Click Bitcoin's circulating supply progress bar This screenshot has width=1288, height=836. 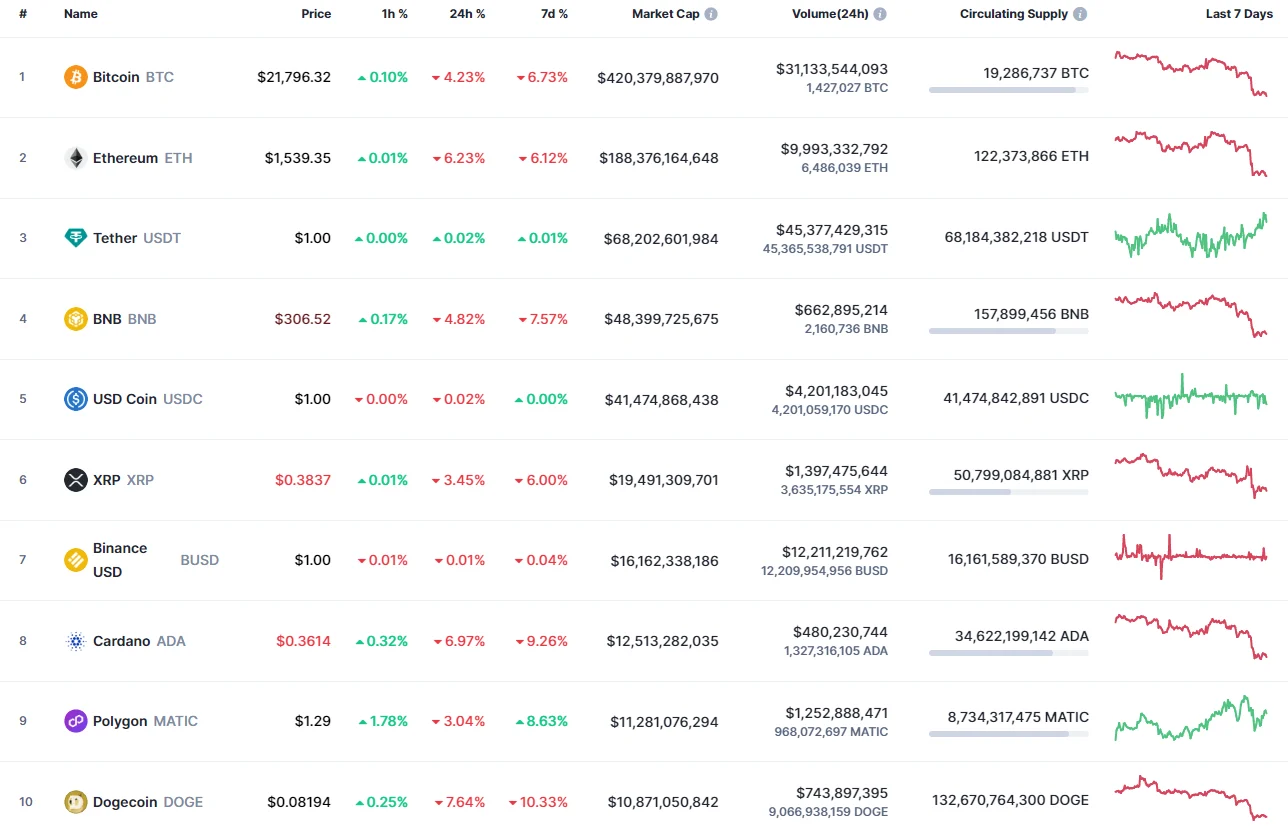pos(1008,90)
